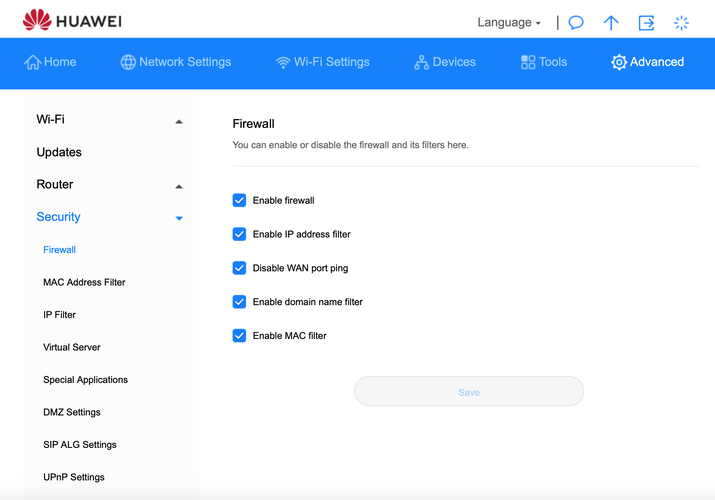Open SIP ALG Settings page

80,444
